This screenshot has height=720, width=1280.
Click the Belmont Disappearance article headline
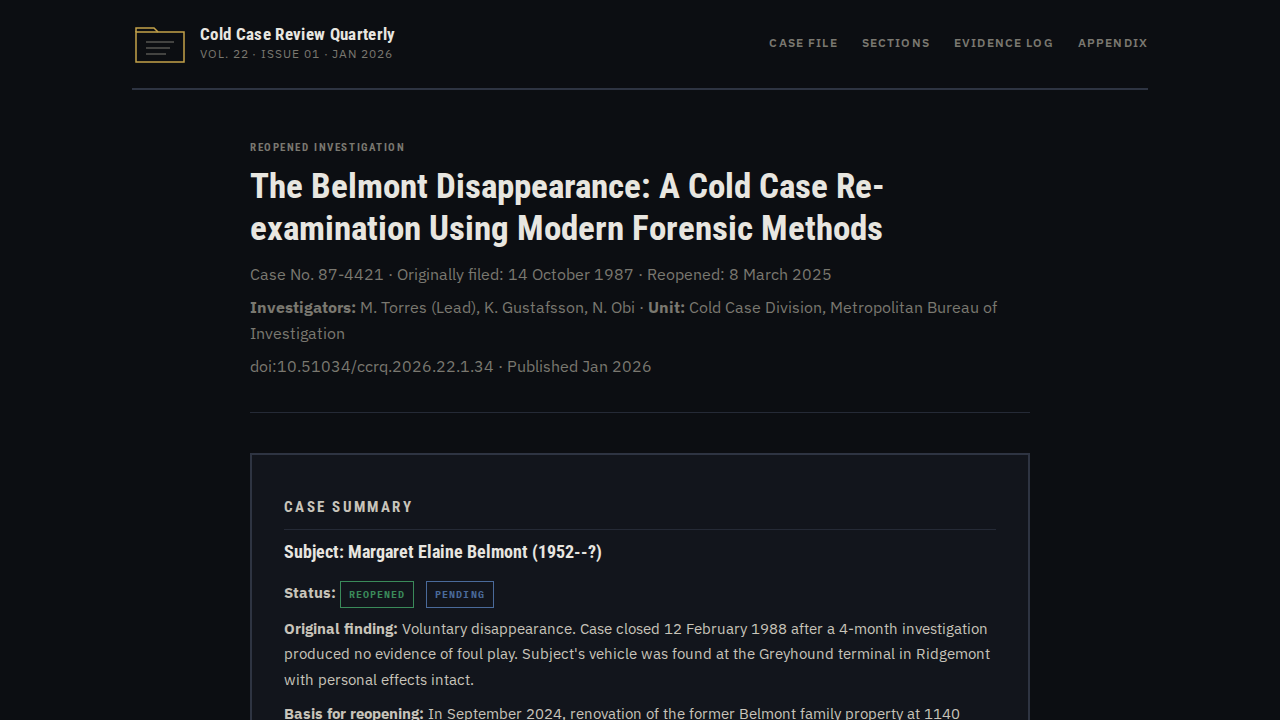pos(567,207)
